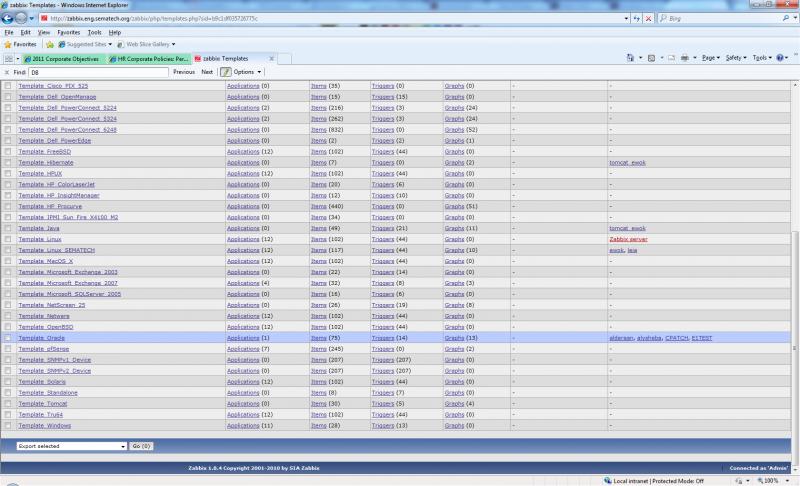Screen dimensions: 800x486
Task: Open the Page menu dropdown
Action: click(711, 58)
